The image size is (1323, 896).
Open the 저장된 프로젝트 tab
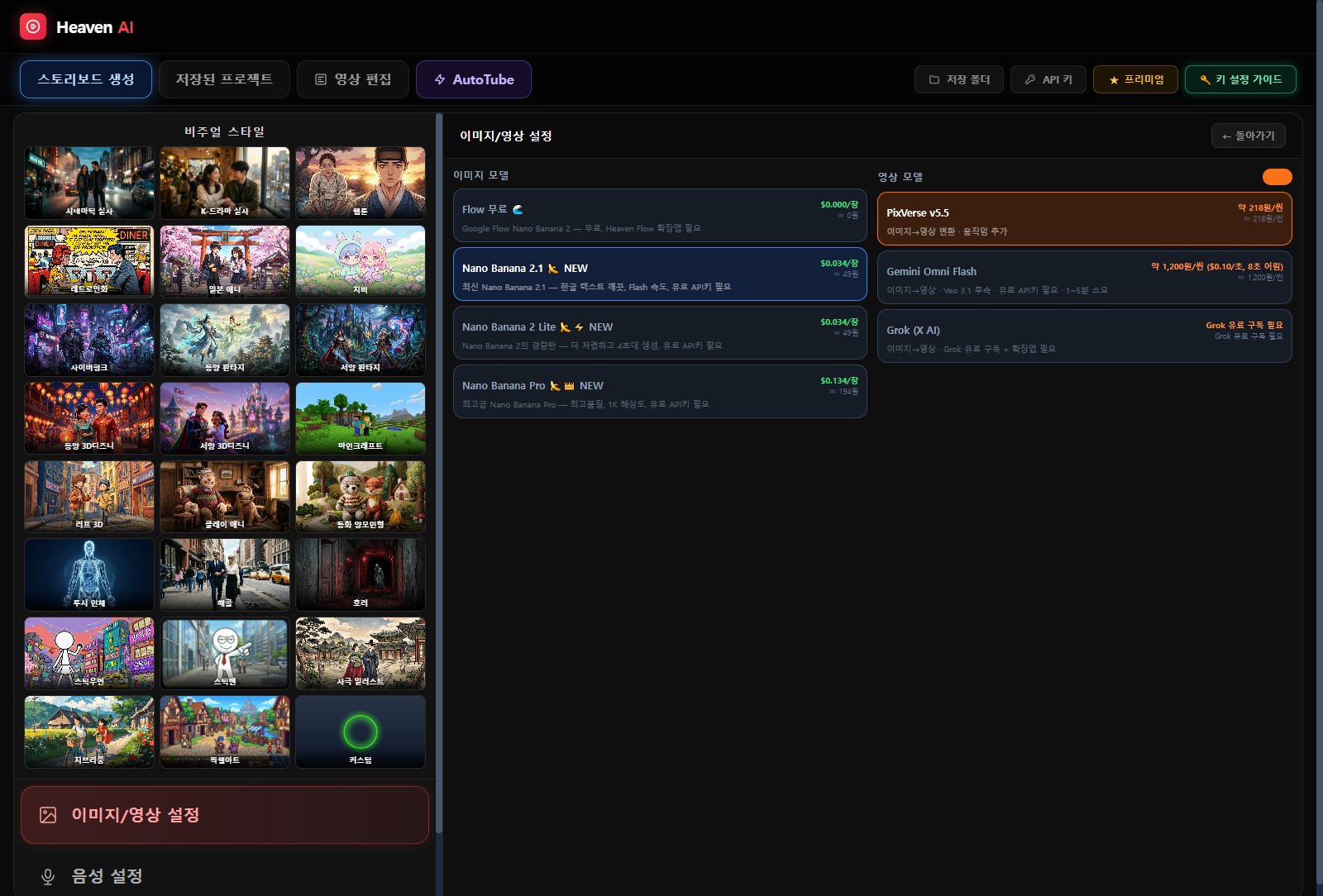[224, 79]
